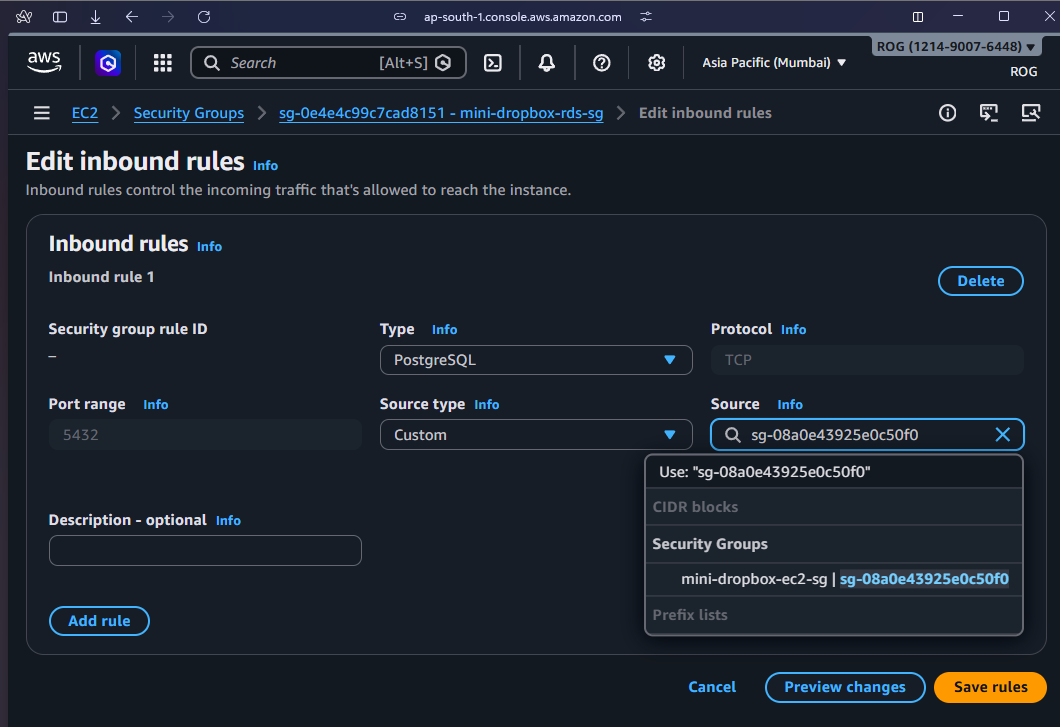Image resolution: width=1060 pixels, height=727 pixels.
Task: Open the AWS services grid menu
Action: point(163,63)
